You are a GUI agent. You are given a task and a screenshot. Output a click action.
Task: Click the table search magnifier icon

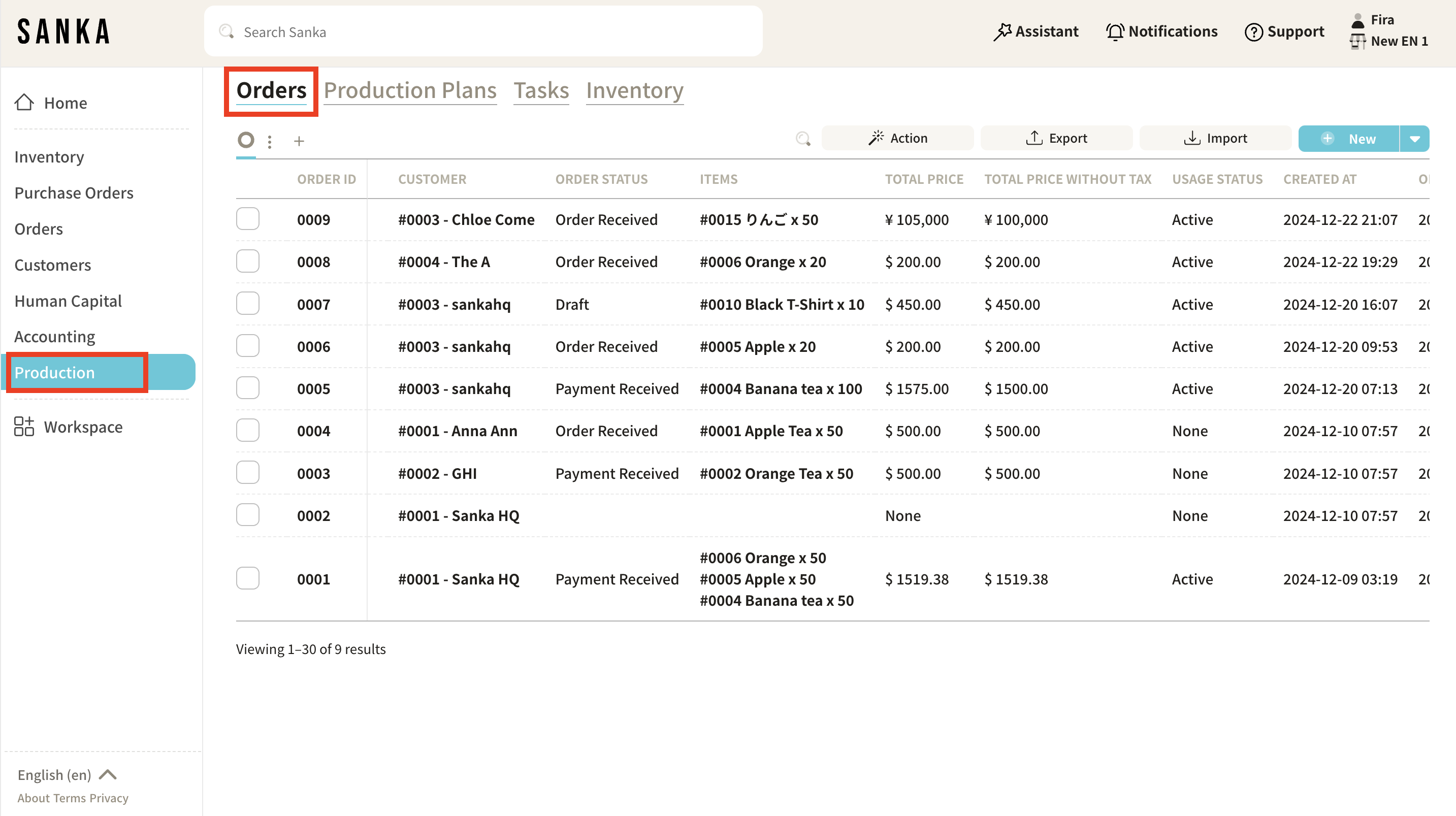pyautogui.click(x=802, y=139)
